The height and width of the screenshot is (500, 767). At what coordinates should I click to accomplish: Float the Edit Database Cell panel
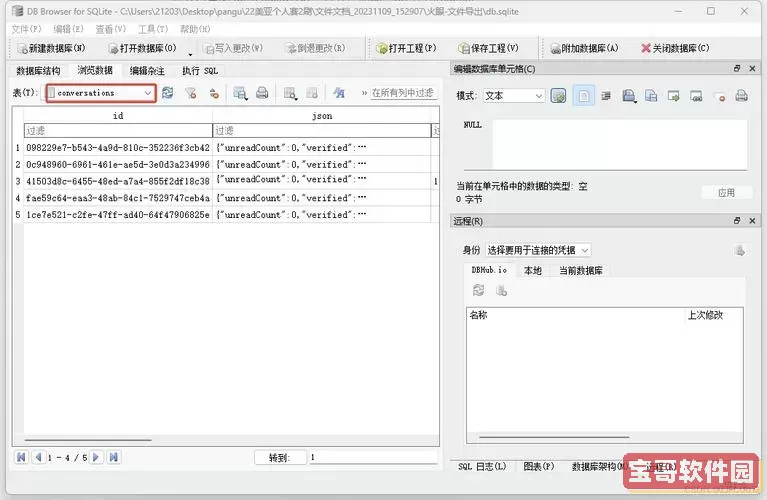(737, 68)
